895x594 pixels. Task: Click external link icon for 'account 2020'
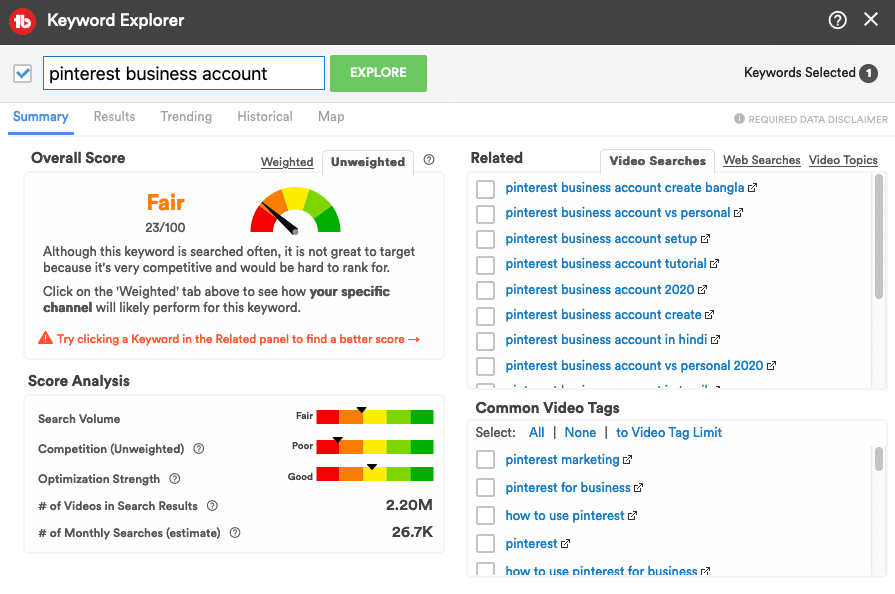click(703, 290)
